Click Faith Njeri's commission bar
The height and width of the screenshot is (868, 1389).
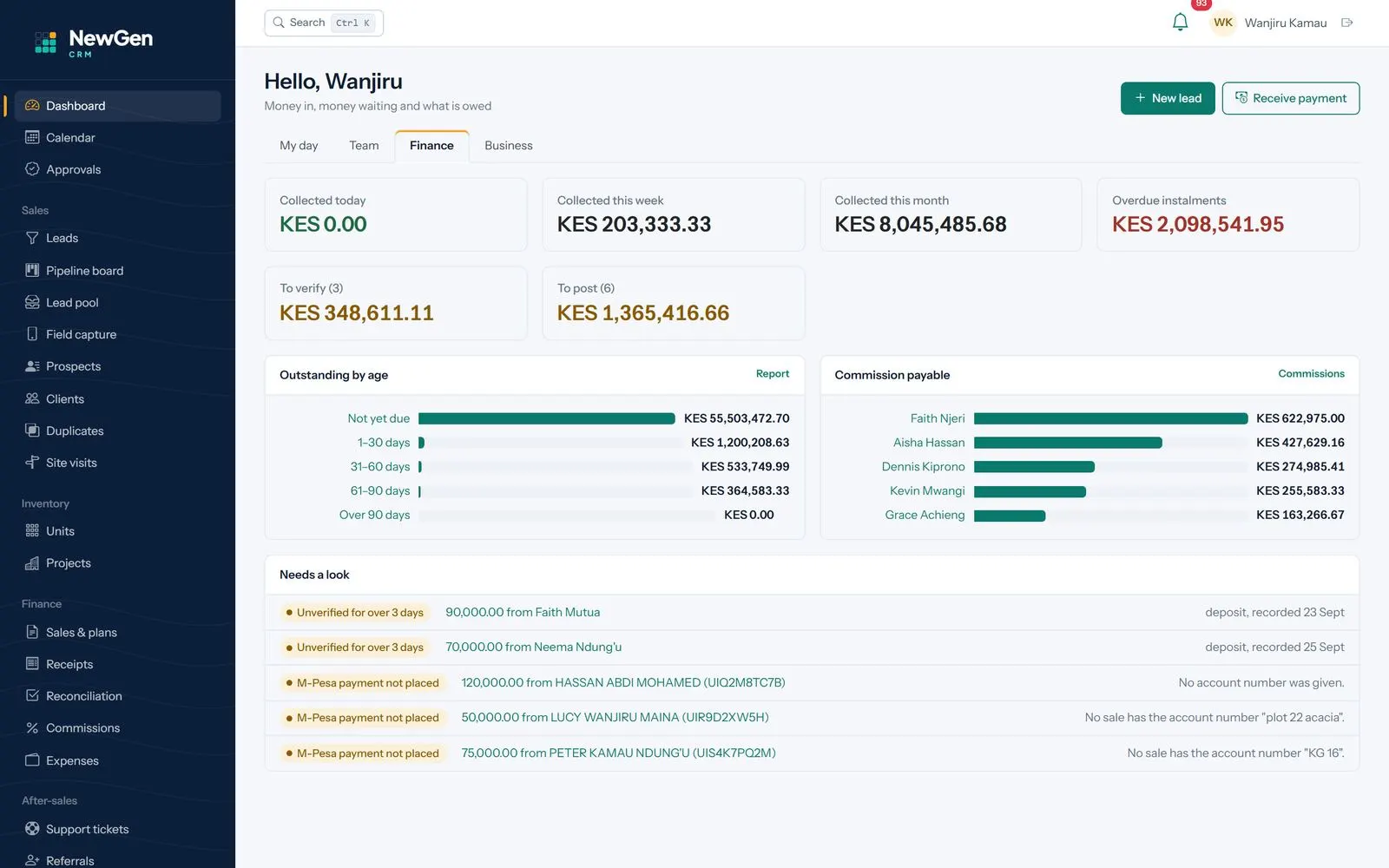click(x=1111, y=418)
